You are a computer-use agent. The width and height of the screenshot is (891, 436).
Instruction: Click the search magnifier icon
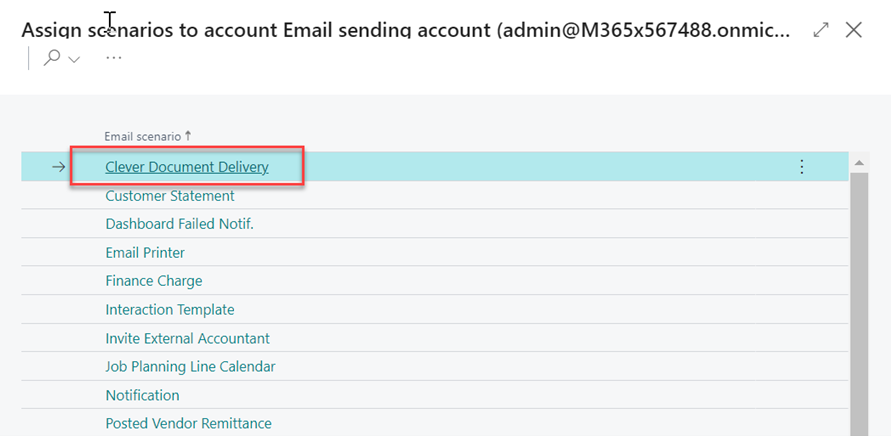point(52,58)
